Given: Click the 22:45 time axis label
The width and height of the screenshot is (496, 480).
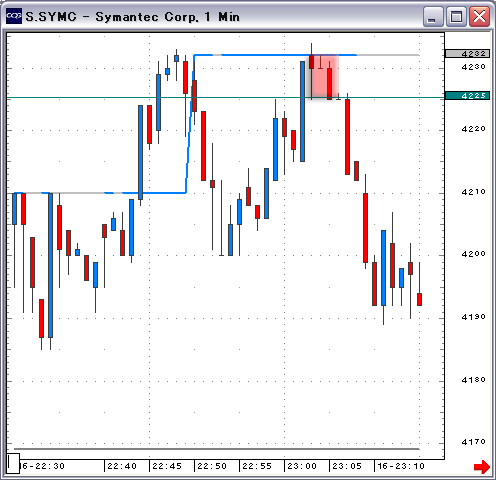Looking at the screenshot, I should [x=167, y=466].
